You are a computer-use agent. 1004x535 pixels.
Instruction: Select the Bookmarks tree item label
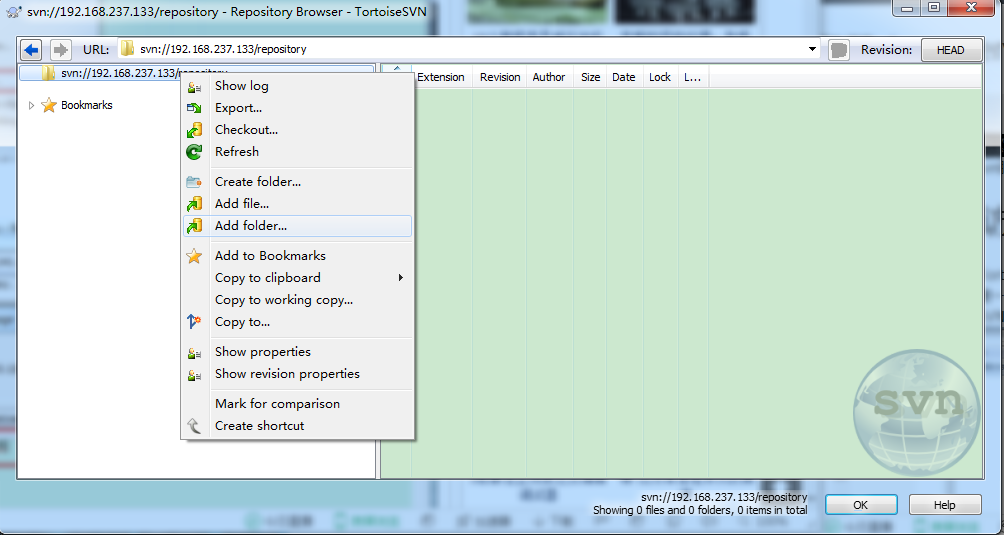click(86, 105)
